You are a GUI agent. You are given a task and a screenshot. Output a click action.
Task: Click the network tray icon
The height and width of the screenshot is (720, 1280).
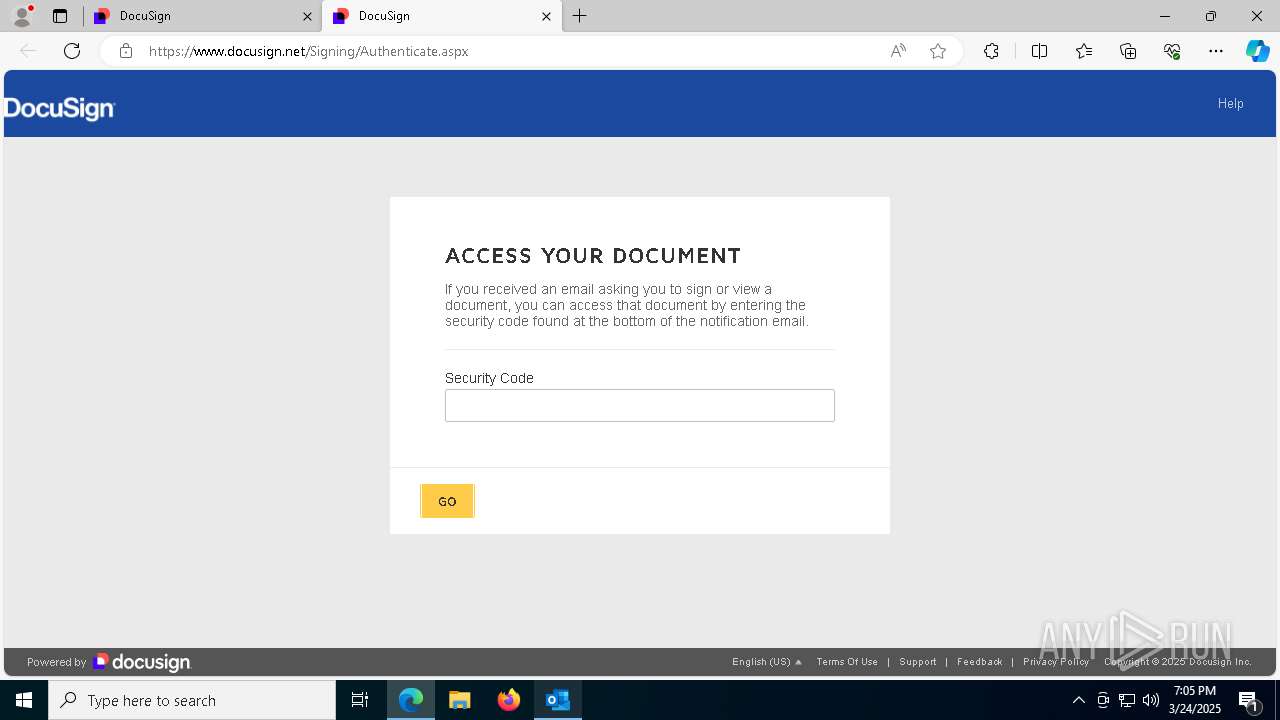tap(1127, 700)
